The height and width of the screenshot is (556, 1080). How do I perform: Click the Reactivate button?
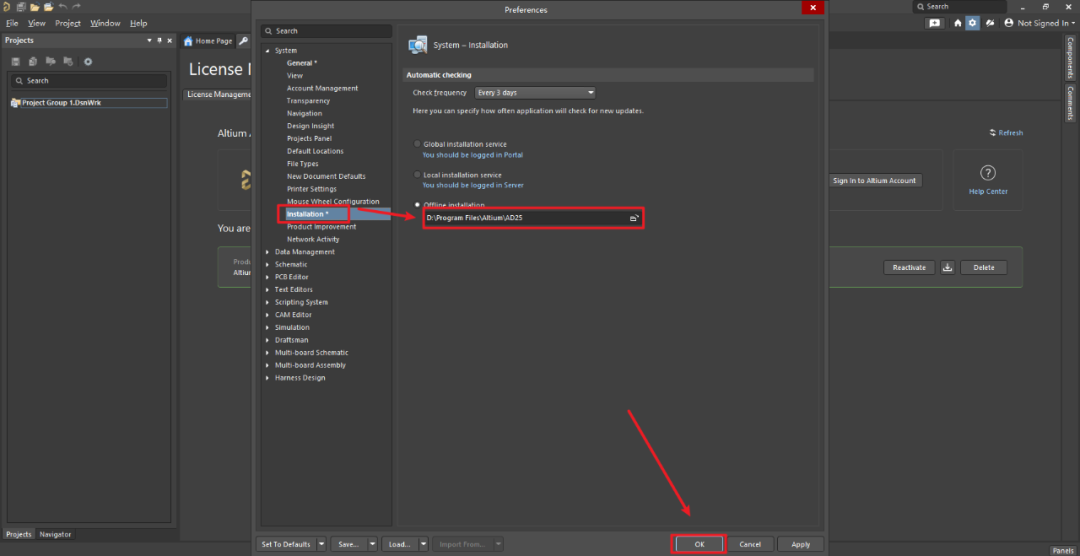[909, 267]
